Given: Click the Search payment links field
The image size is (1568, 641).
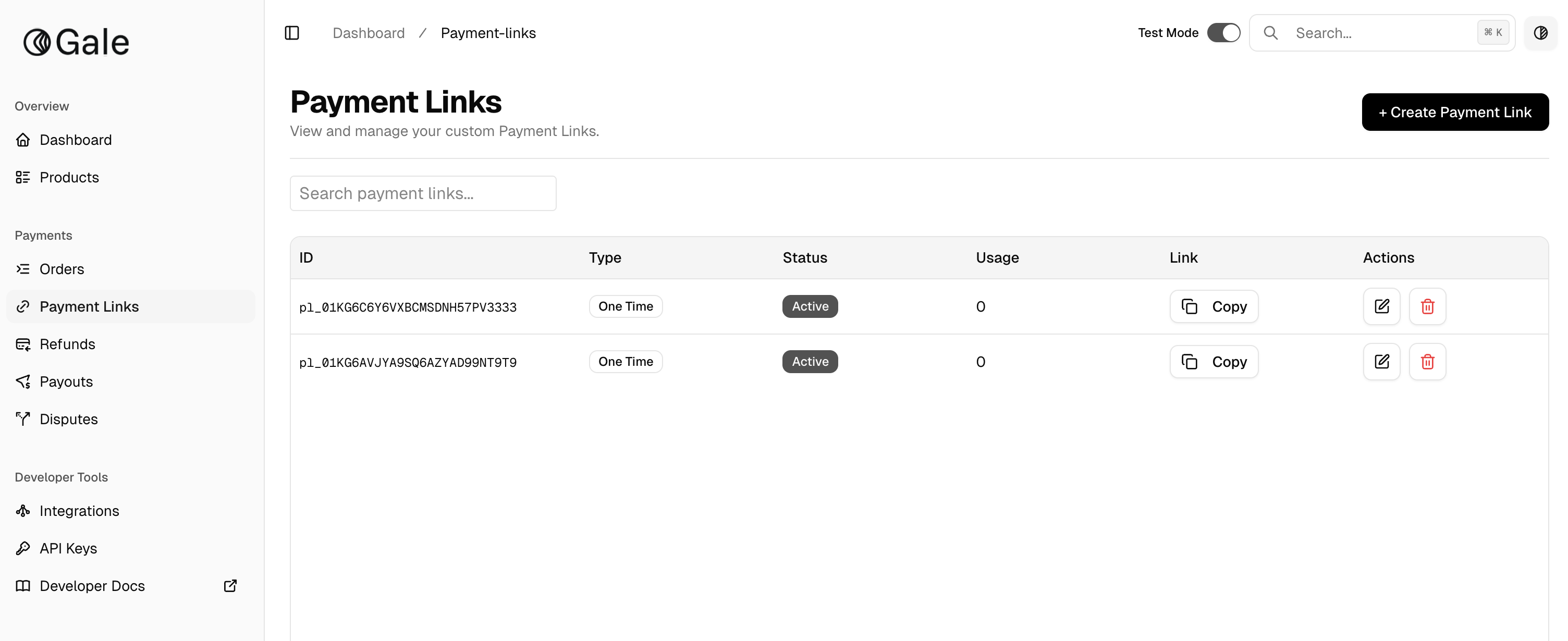Looking at the screenshot, I should [422, 193].
